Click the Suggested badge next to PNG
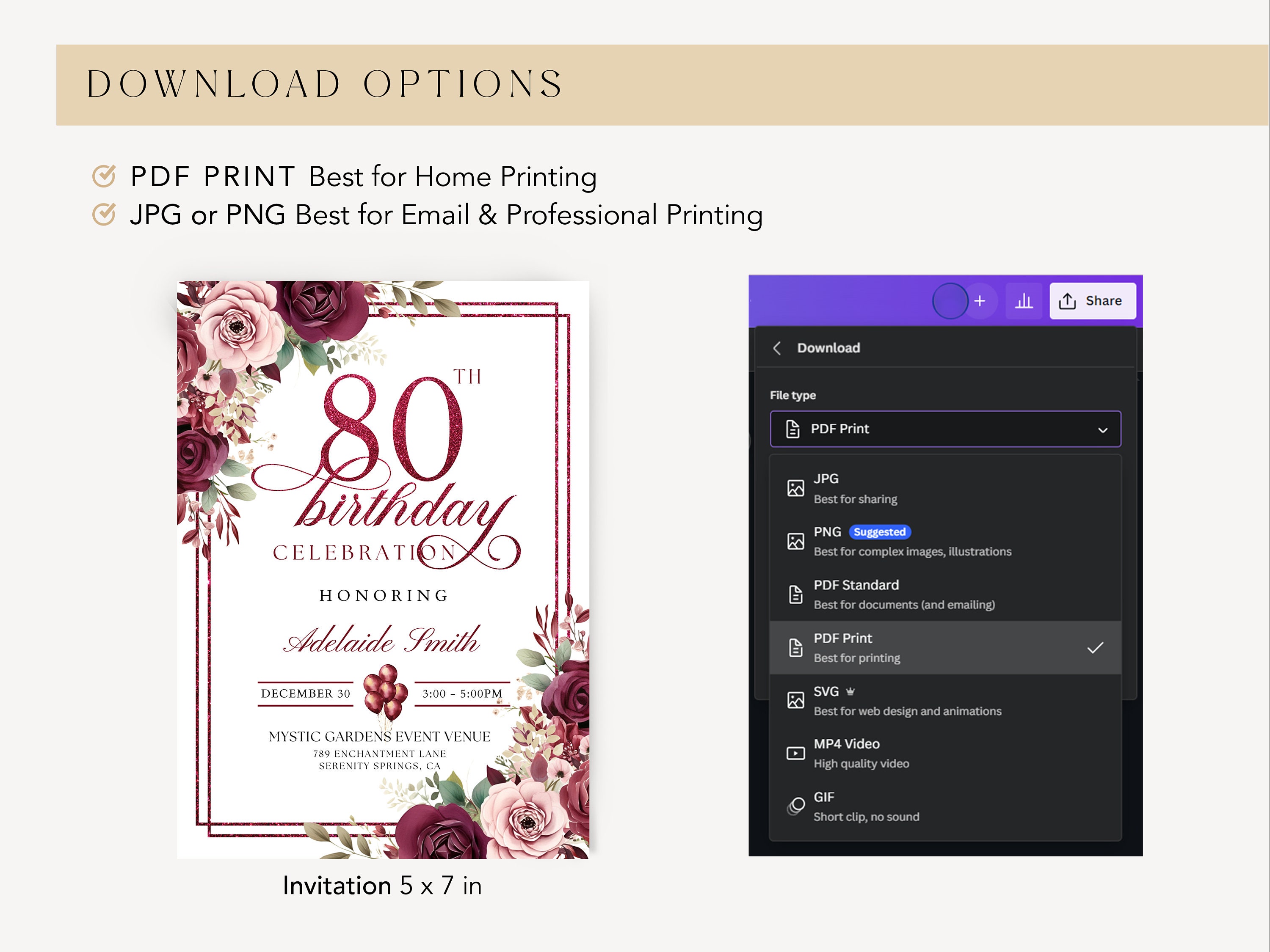The width and height of the screenshot is (1270, 952). [880, 532]
